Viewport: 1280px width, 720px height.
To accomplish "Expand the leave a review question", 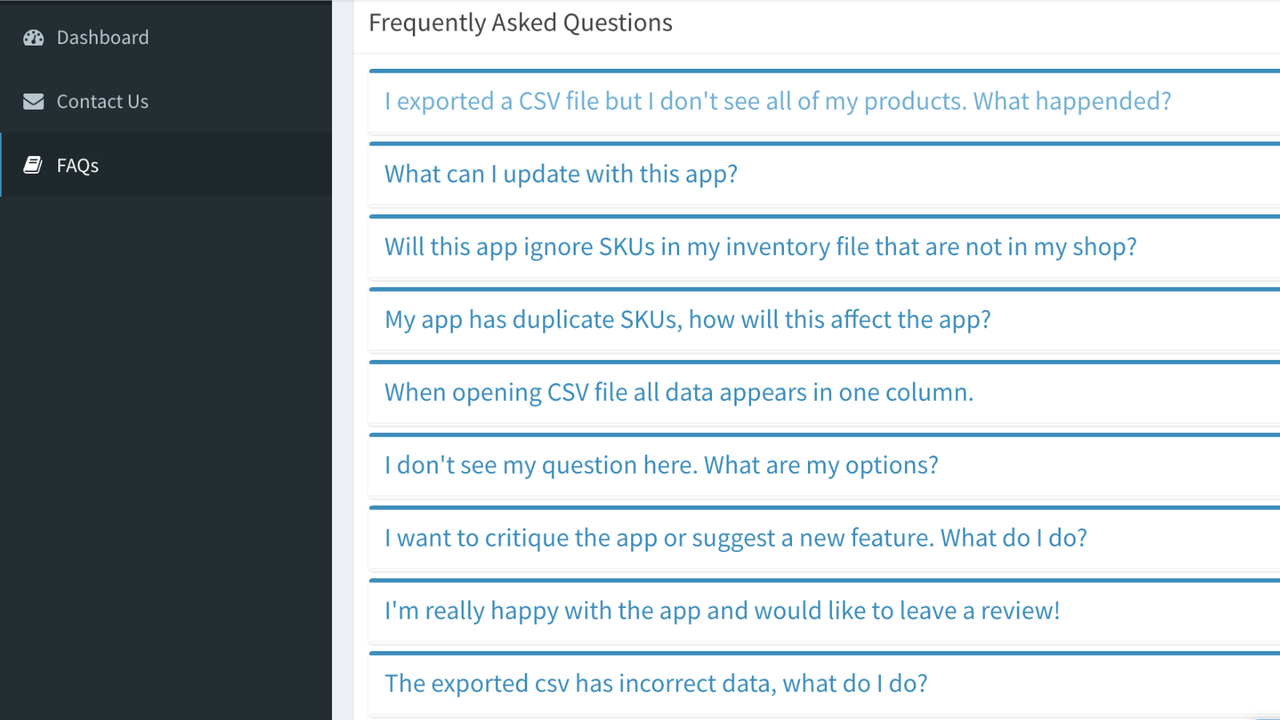I will point(722,611).
